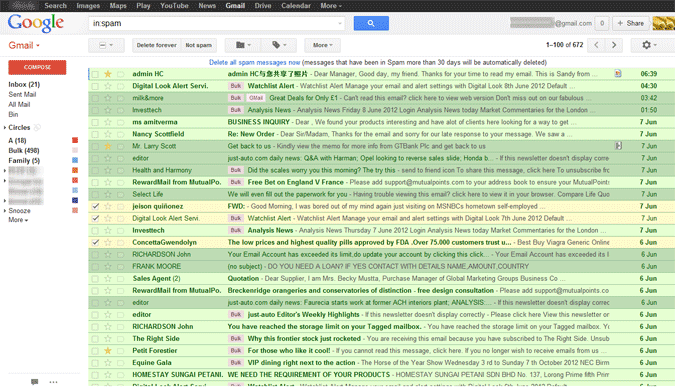
Task: Uncheck the ConcettaGwendolyn message checkbox
Action: click(x=95, y=242)
